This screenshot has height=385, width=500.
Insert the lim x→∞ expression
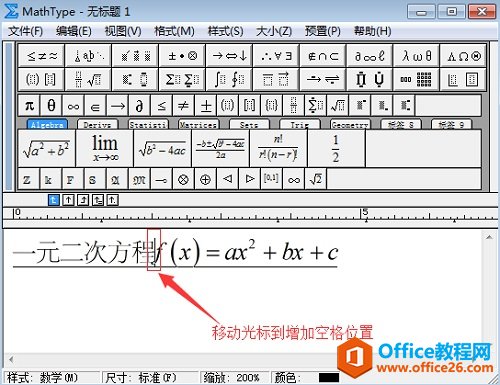[x=105, y=149]
